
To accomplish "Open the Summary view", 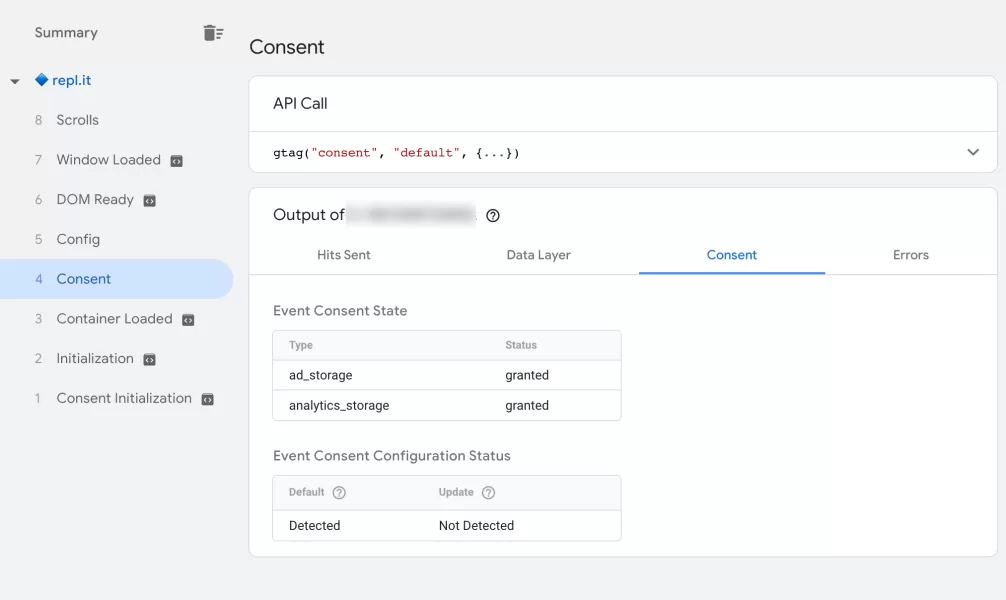I will pos(66,33).
